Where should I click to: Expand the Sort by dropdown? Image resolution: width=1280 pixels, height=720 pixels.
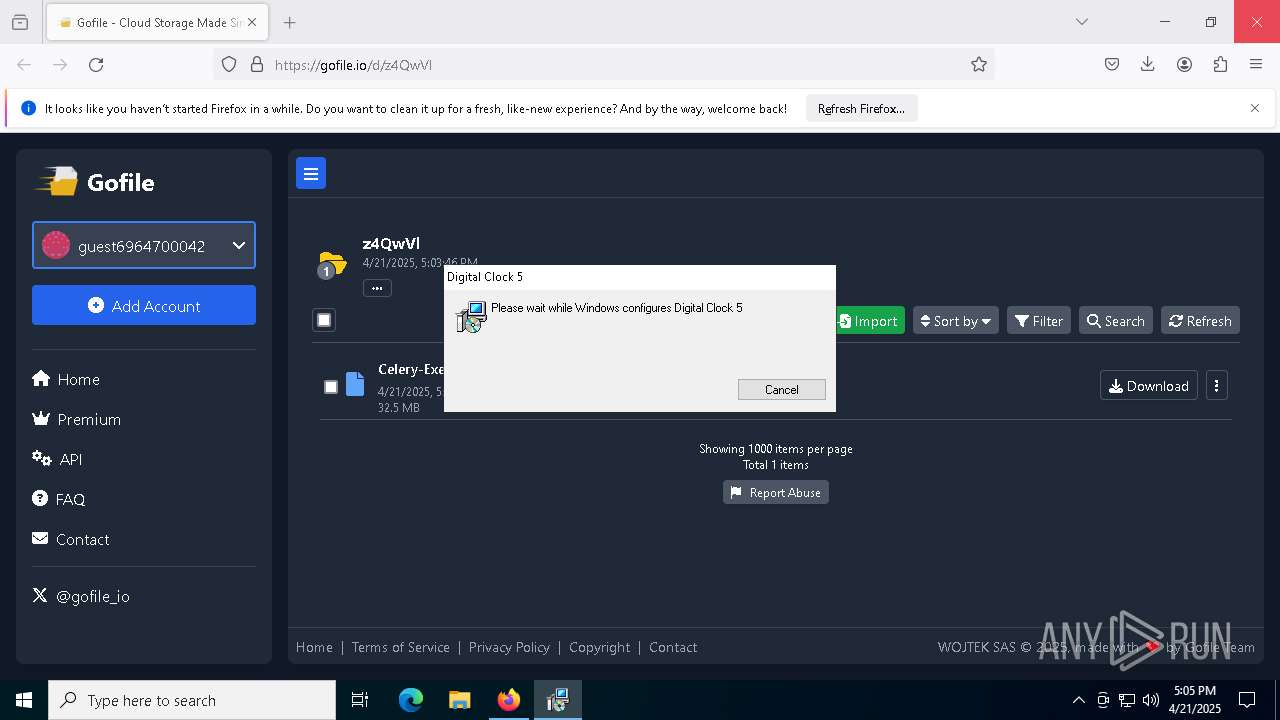click(955, 320)
